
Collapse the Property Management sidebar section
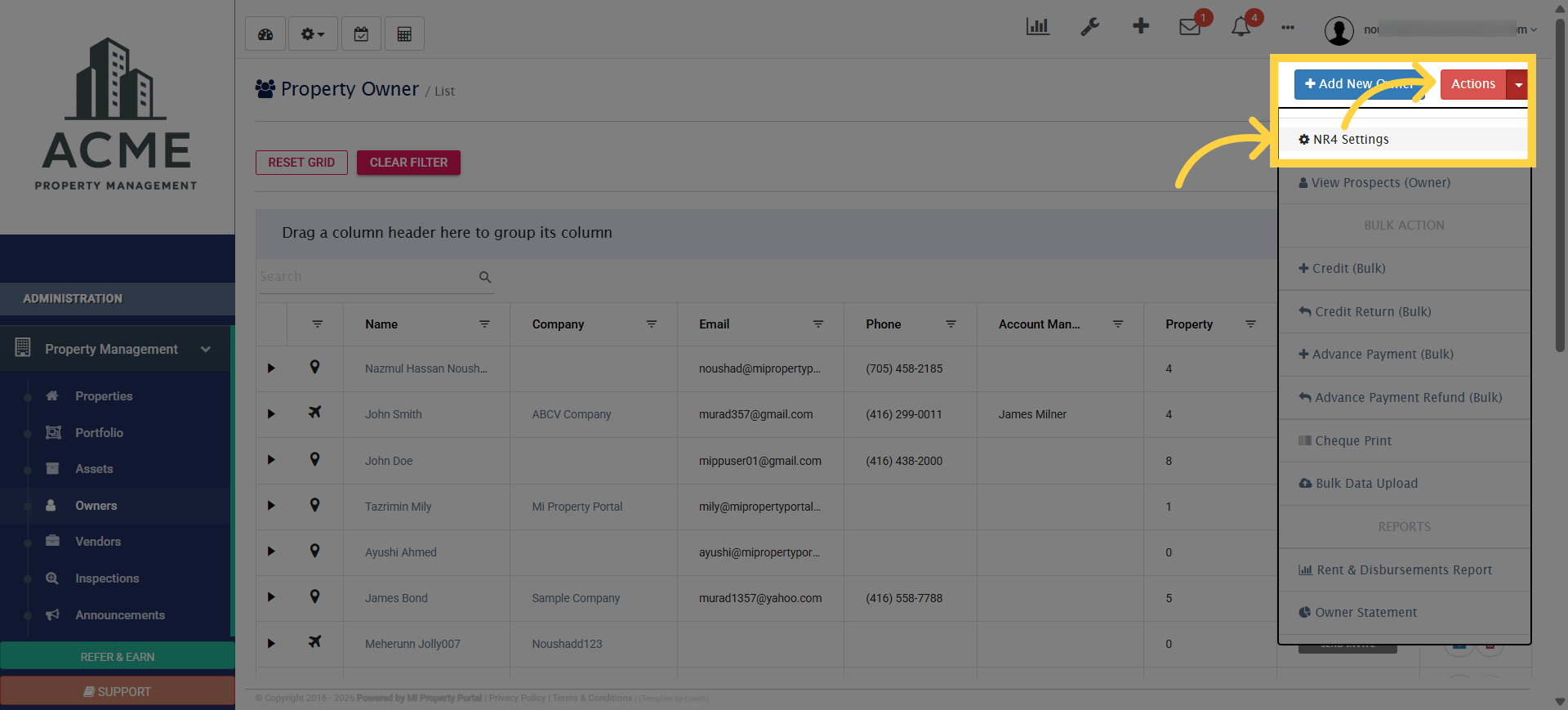115,349
